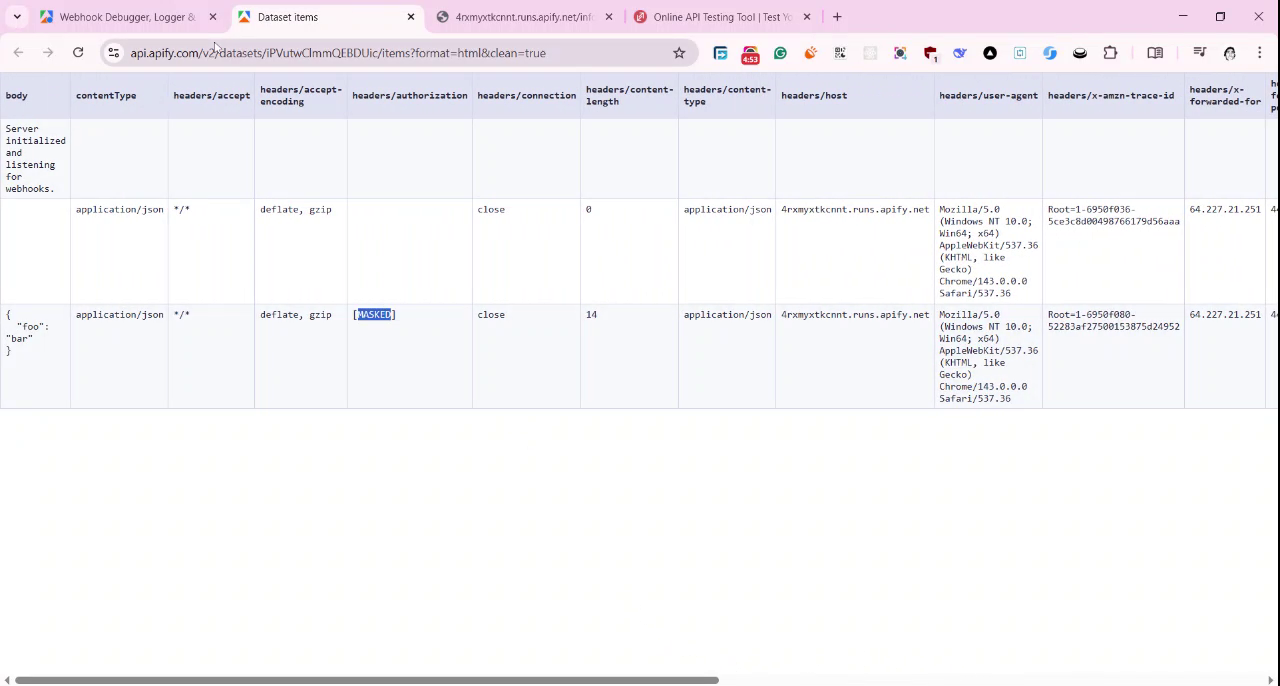Select the Online API Testing Tool tab
1280x686 pixels.
click(721, 17)
